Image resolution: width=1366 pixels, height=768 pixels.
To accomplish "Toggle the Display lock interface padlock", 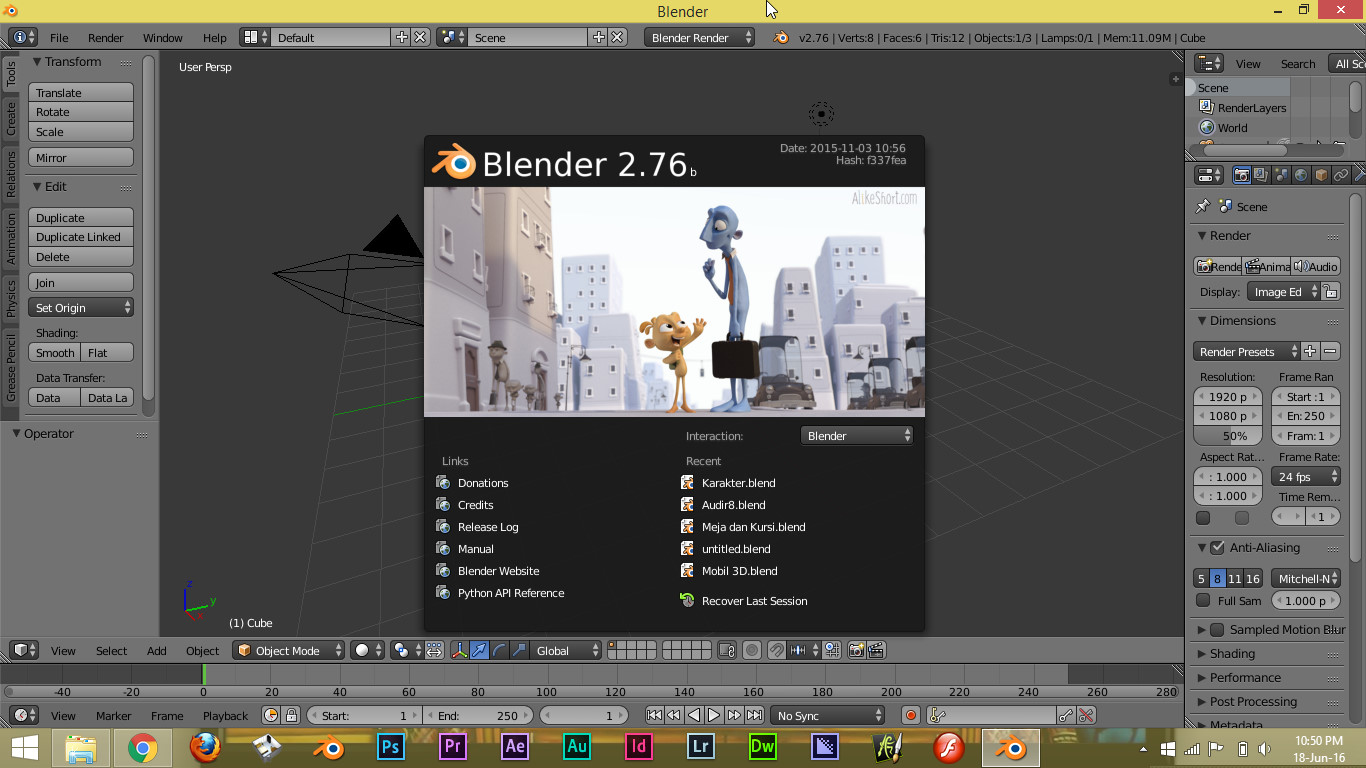I will click(1329, 292).
